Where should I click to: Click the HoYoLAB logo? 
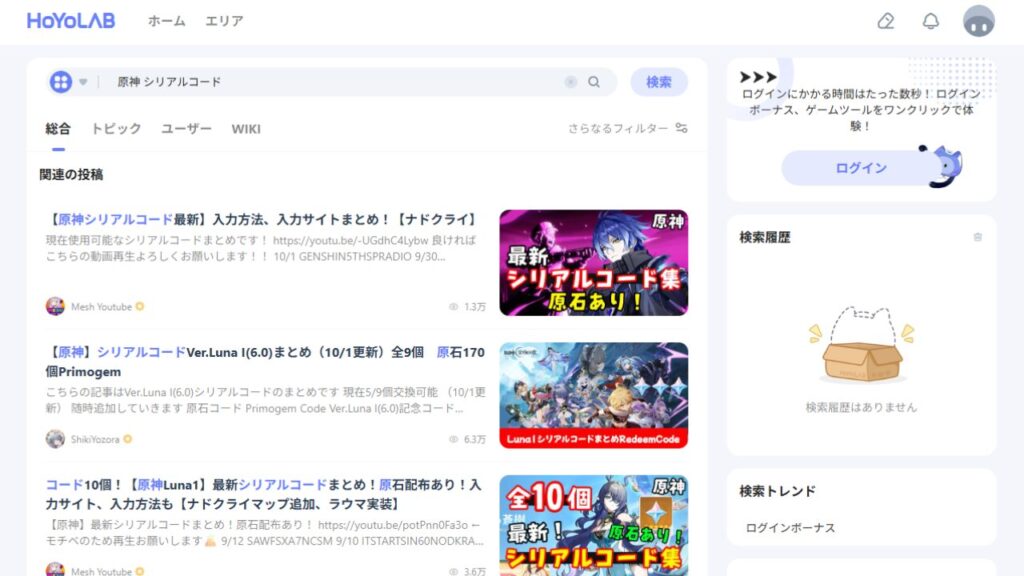71,20
